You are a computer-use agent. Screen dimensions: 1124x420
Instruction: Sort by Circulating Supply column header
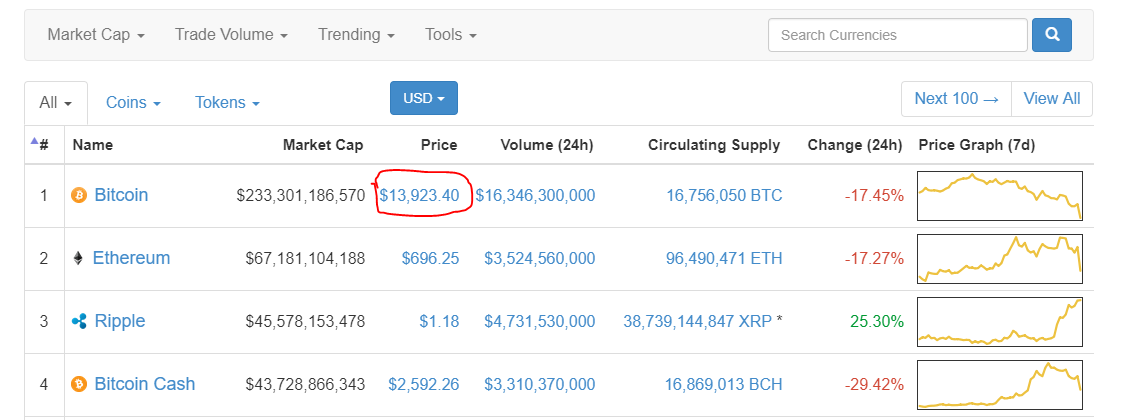pyautogui.click(x=714, y=145)
